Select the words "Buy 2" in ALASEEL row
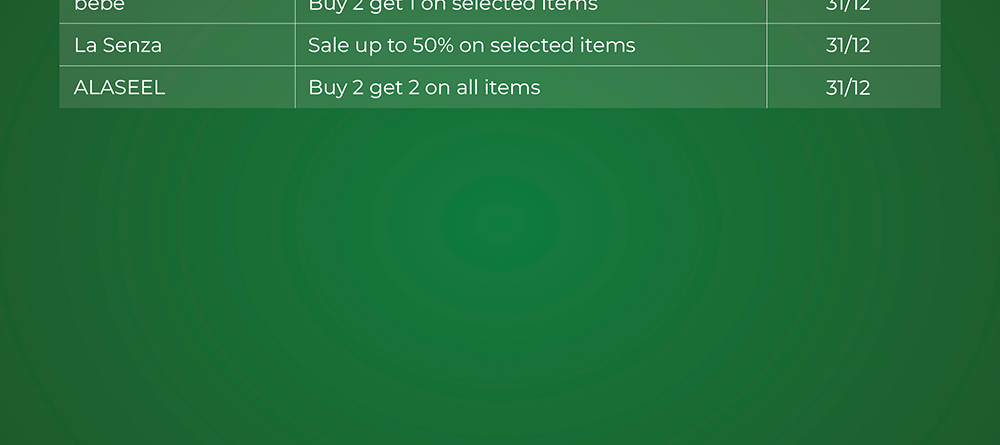The image size is (1000, 445). tap(336, 87)
